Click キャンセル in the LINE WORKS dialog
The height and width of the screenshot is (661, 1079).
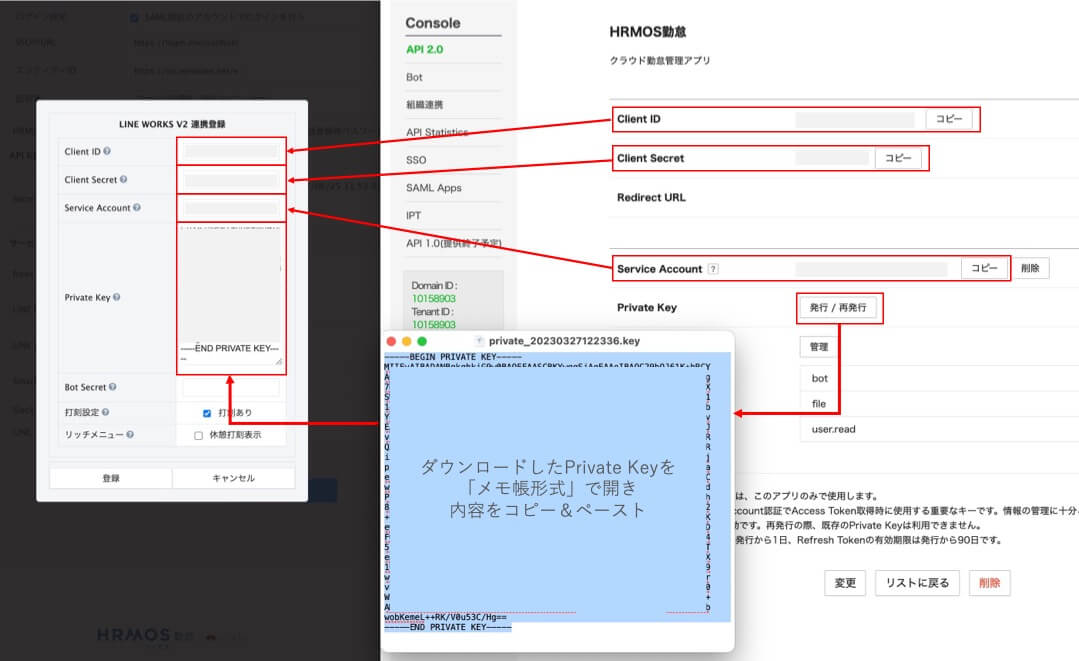tap(233, 478)
